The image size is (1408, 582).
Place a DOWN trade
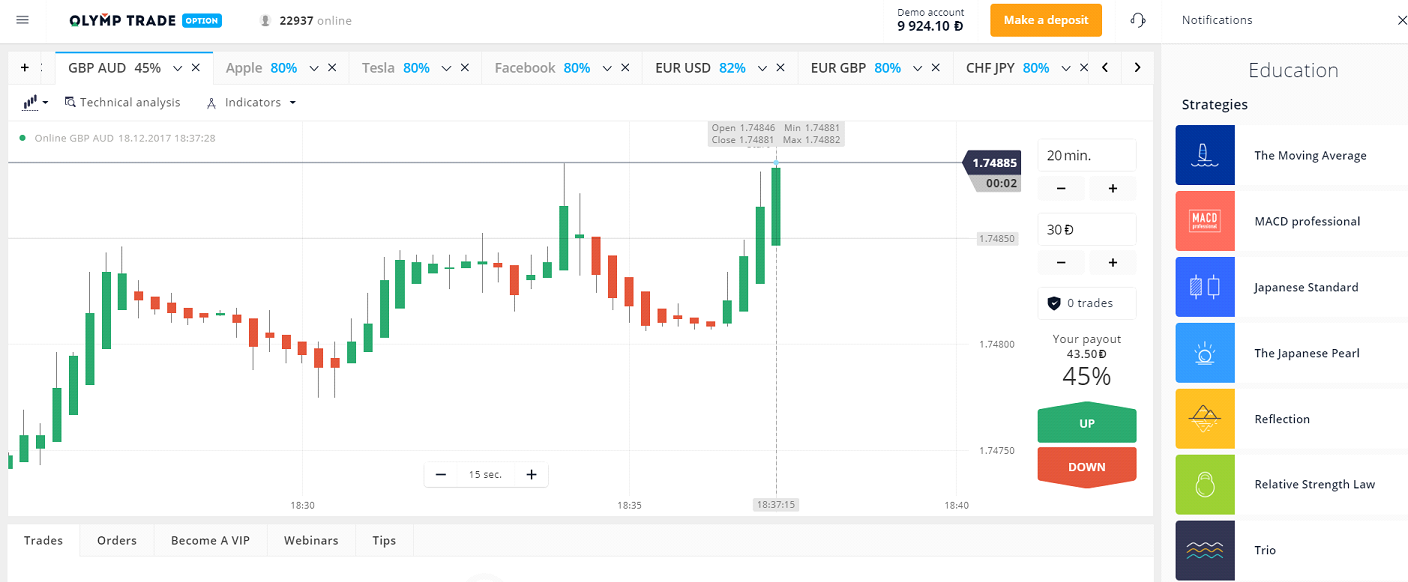tap(1087, 467)
